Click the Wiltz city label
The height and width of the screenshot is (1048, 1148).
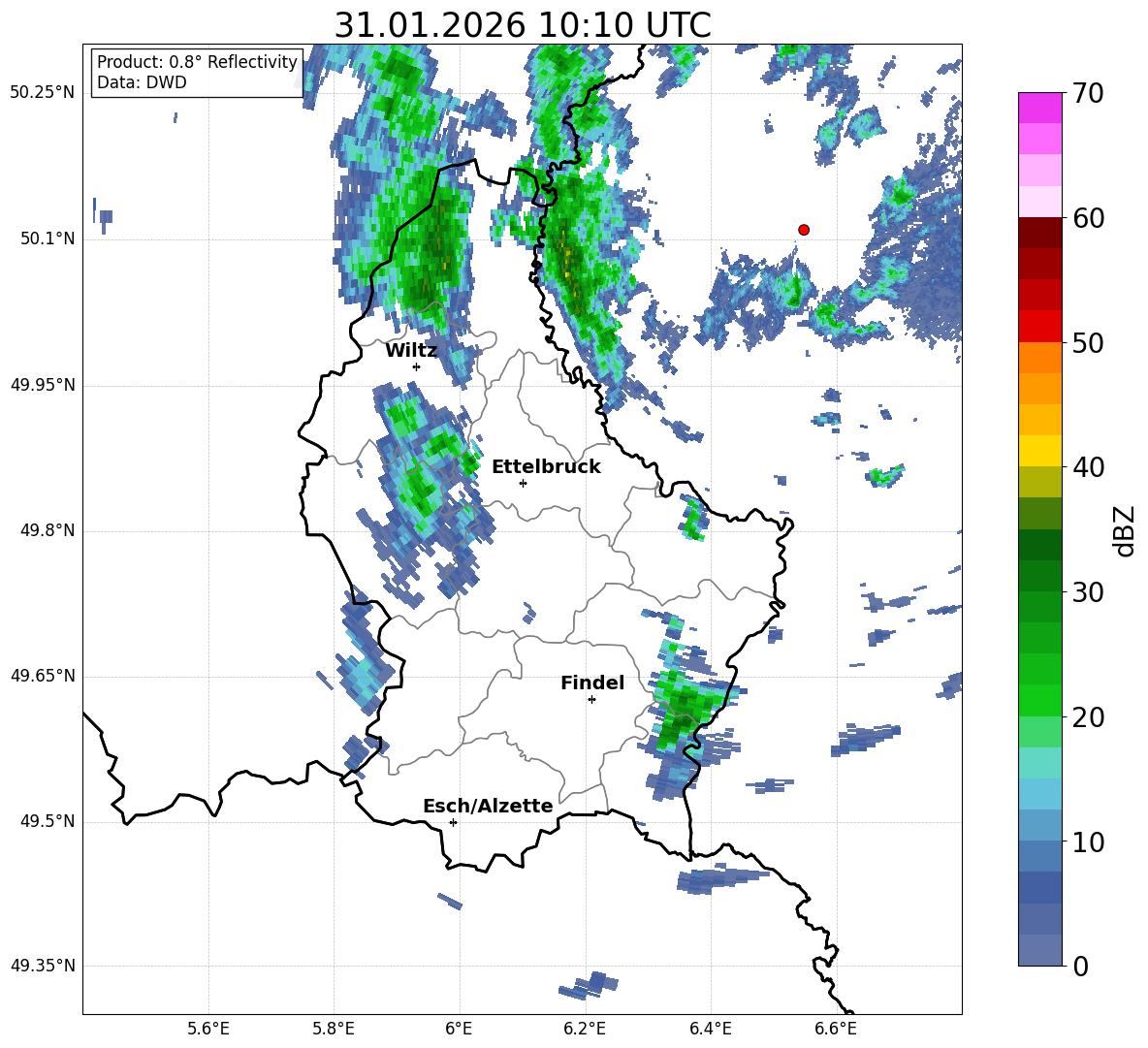pos(411,351)
